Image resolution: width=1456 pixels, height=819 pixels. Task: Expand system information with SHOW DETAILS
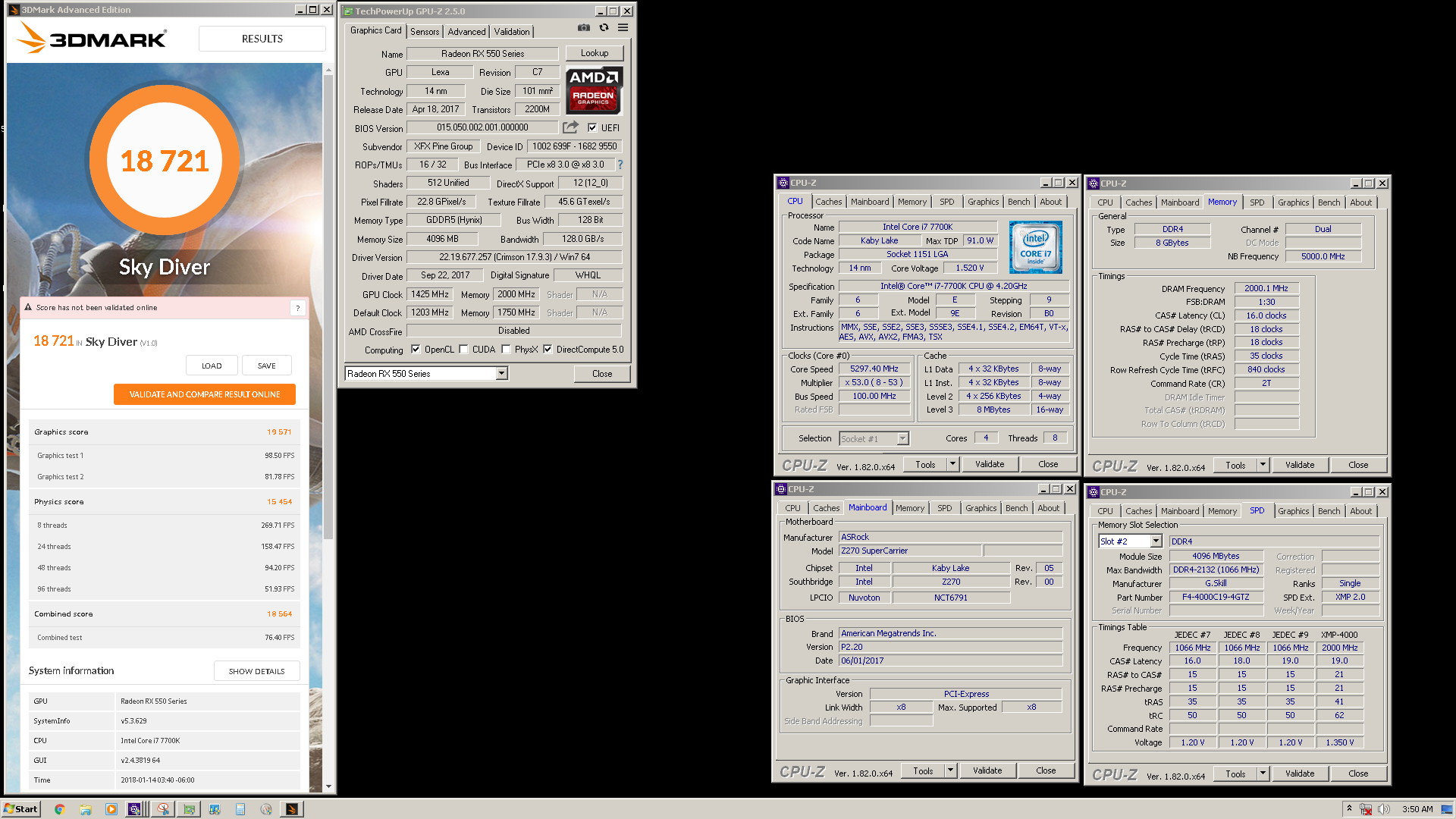click(x=256, y=671)
